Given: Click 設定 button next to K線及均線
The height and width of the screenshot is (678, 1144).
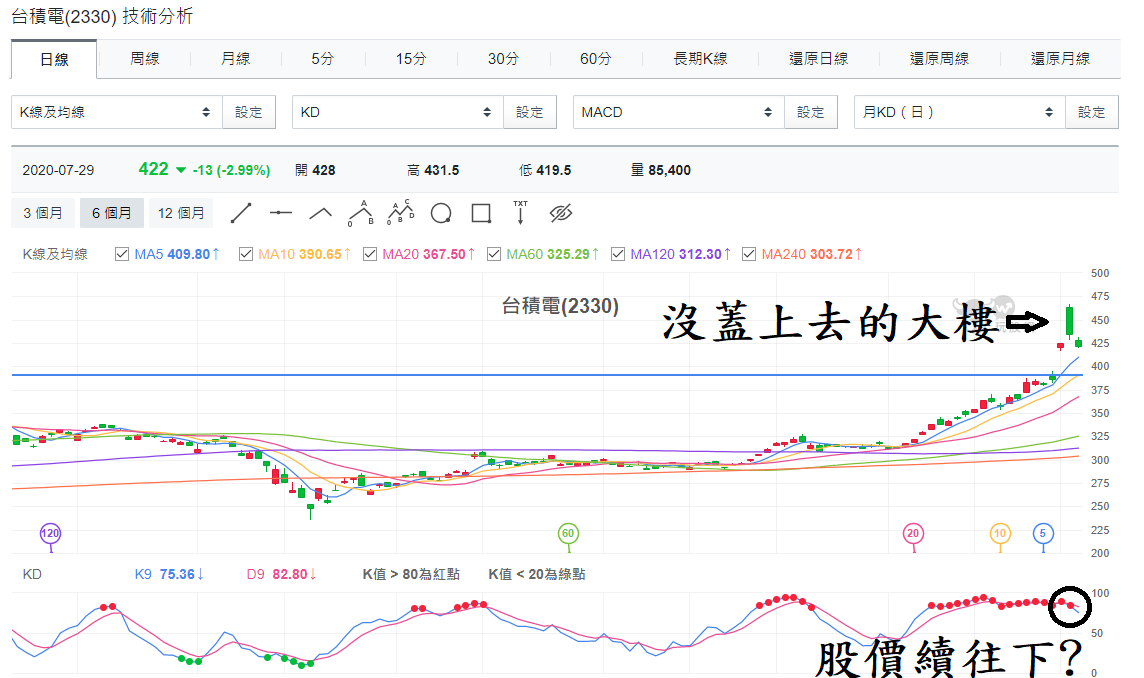Looking at the screenshot, I should [249, 112].
